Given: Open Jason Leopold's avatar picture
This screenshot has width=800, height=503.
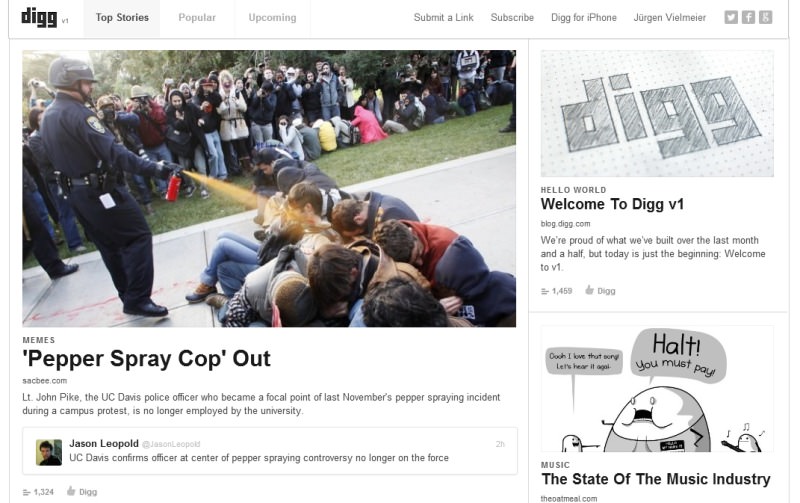Looking at the screenshot, I should point(49,452).
